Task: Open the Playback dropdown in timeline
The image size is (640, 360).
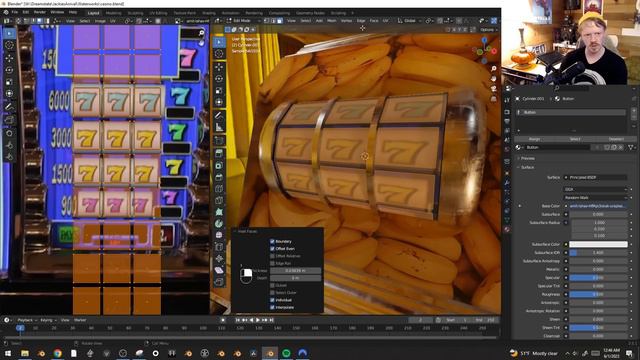Action: pyautogui.click(x=27, y=320)
